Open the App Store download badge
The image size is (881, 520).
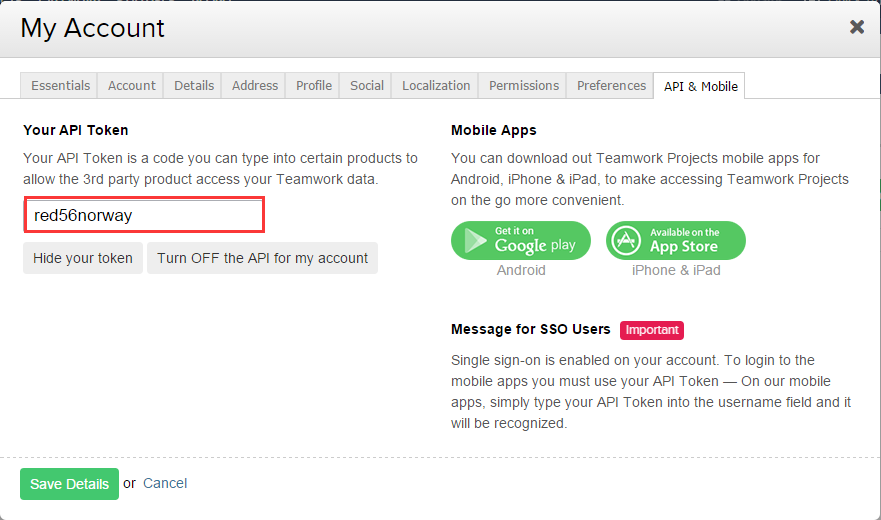click(x=676, y=241)
